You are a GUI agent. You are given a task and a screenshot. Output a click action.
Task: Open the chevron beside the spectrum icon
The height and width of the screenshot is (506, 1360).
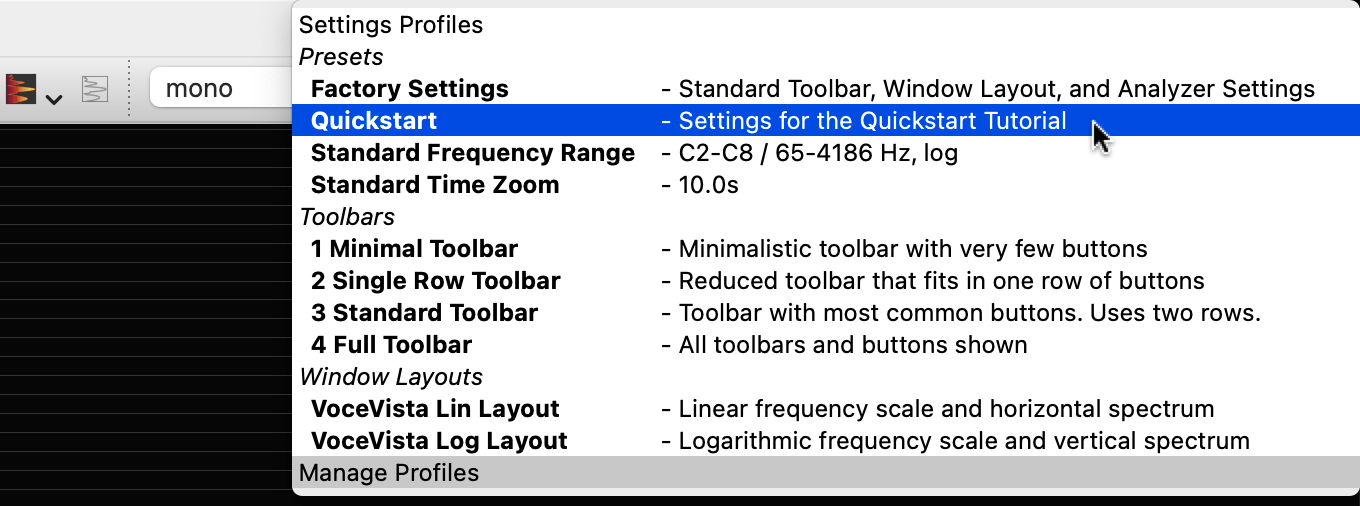[x=54, y=98]
